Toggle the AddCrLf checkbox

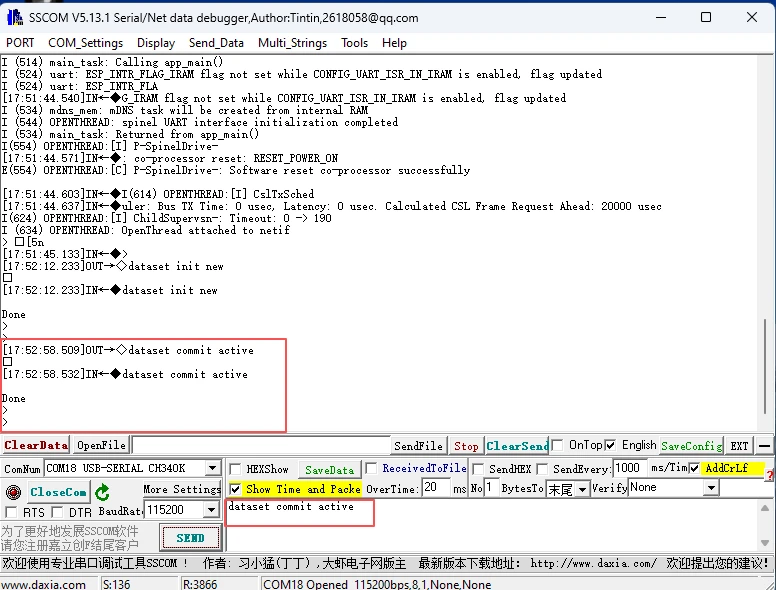(x=694, y=468)
